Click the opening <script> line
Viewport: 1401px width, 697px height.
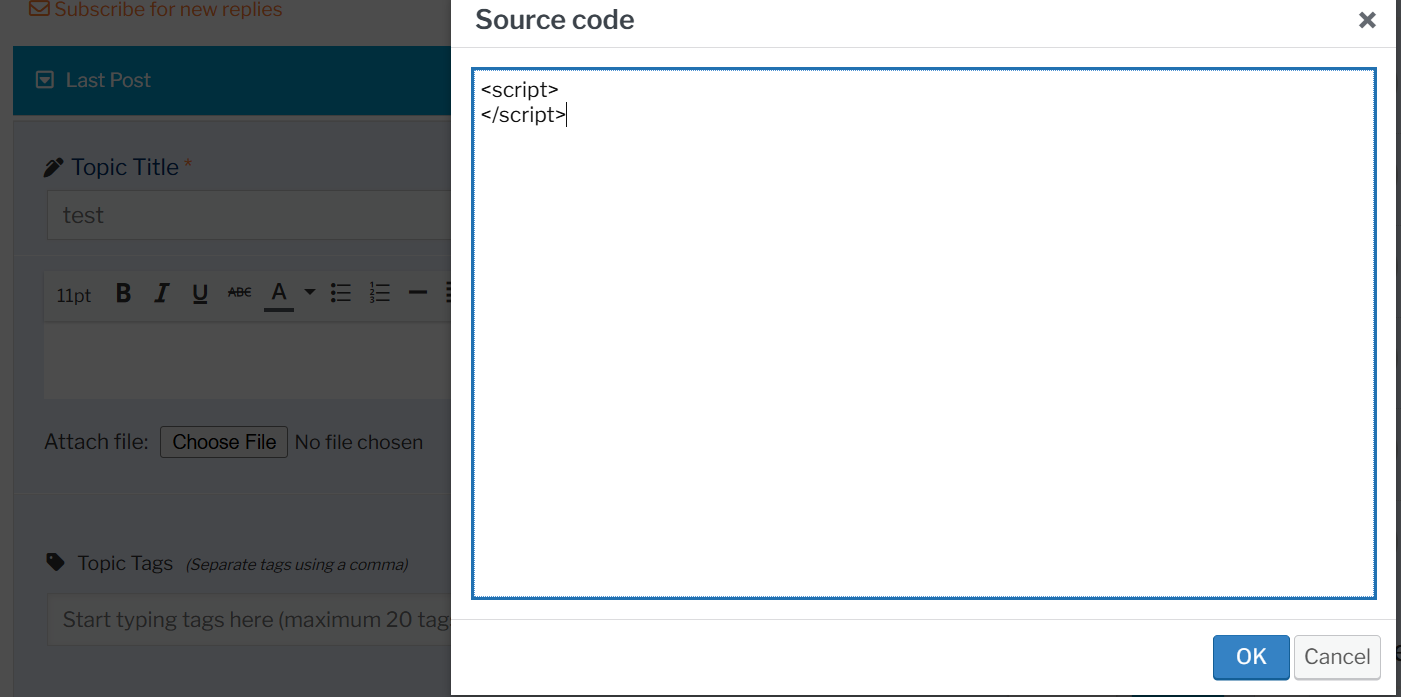(x=519, y=90)
